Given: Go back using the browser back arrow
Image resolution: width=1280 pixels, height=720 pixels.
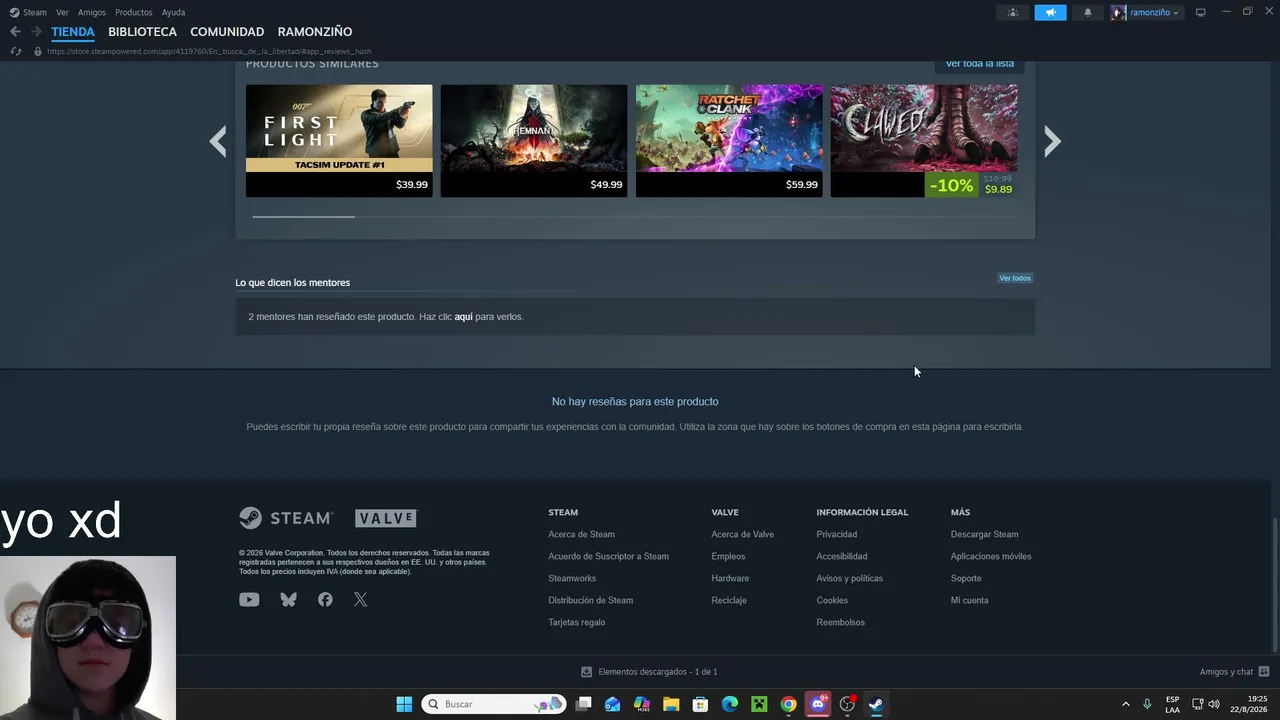Looking at the screenshot, I should tap(15, 32).
